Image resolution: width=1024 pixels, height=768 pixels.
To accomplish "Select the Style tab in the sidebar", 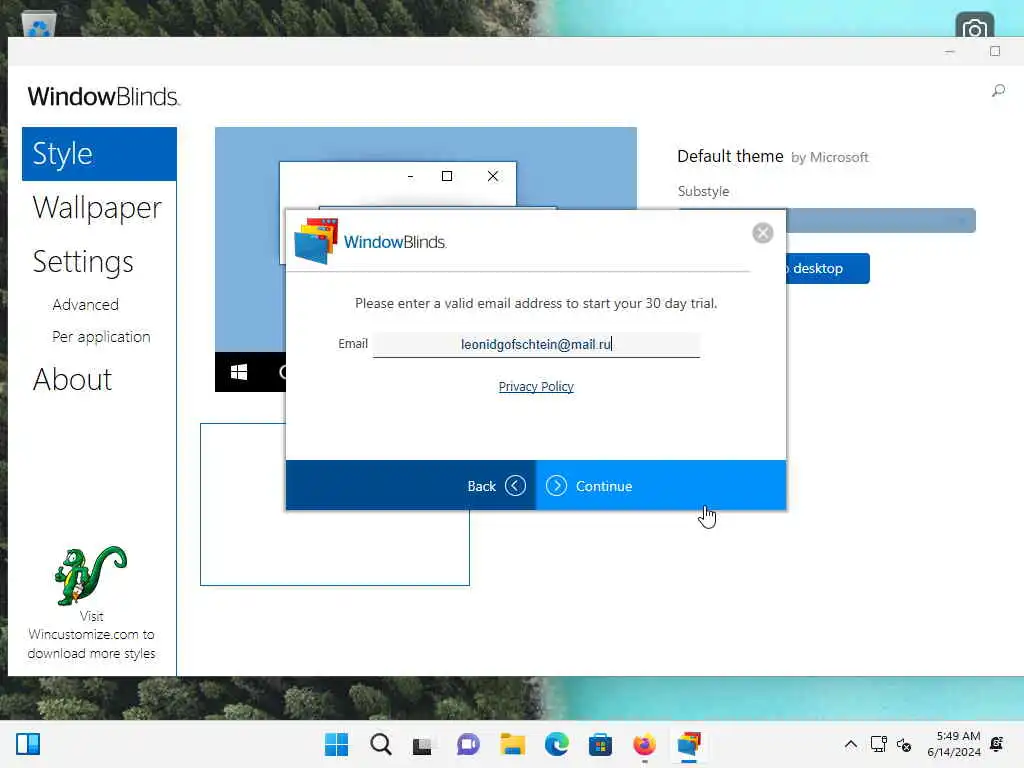I will (99, 154).
